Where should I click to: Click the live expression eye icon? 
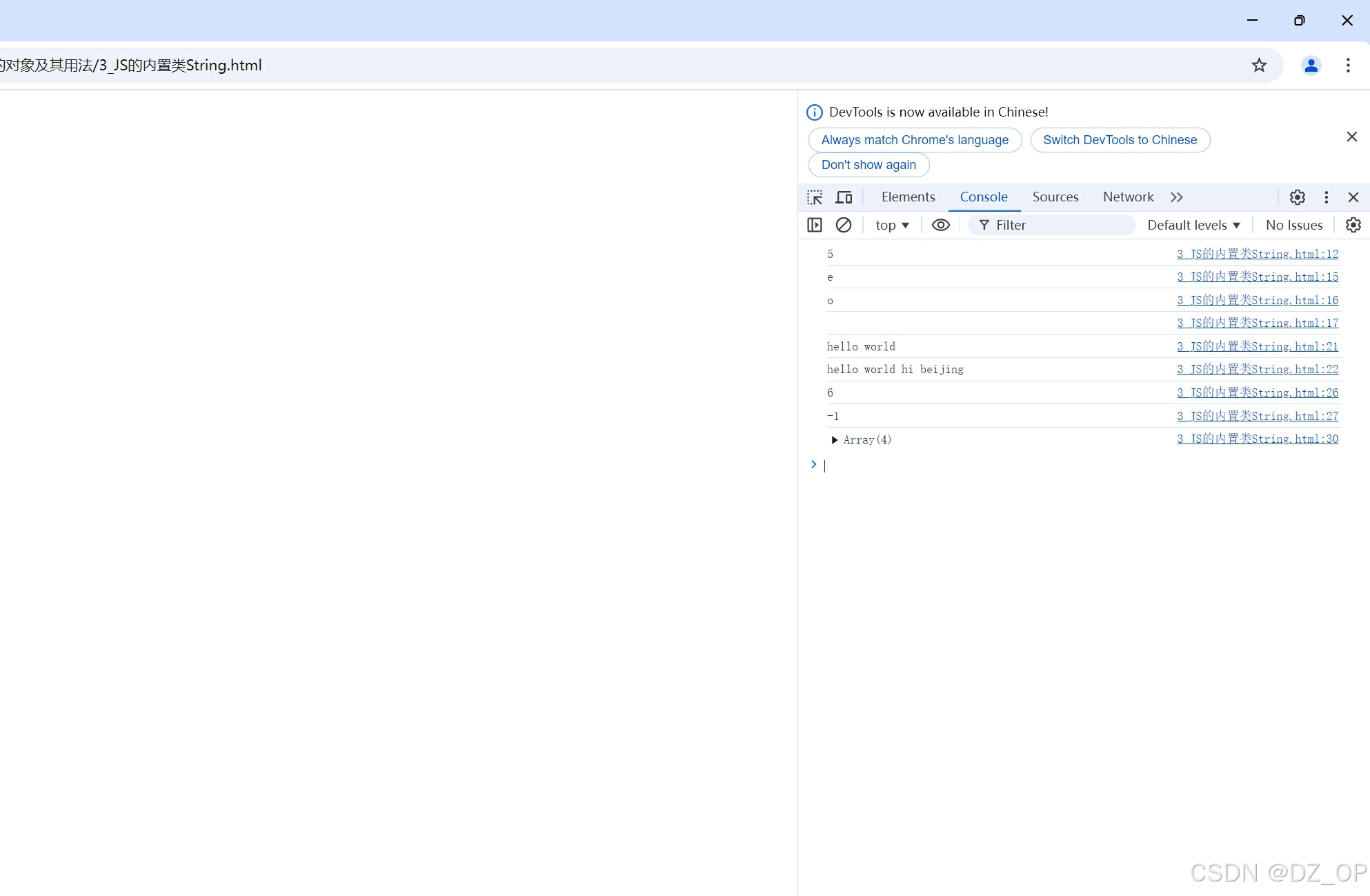tap(940, 225)
